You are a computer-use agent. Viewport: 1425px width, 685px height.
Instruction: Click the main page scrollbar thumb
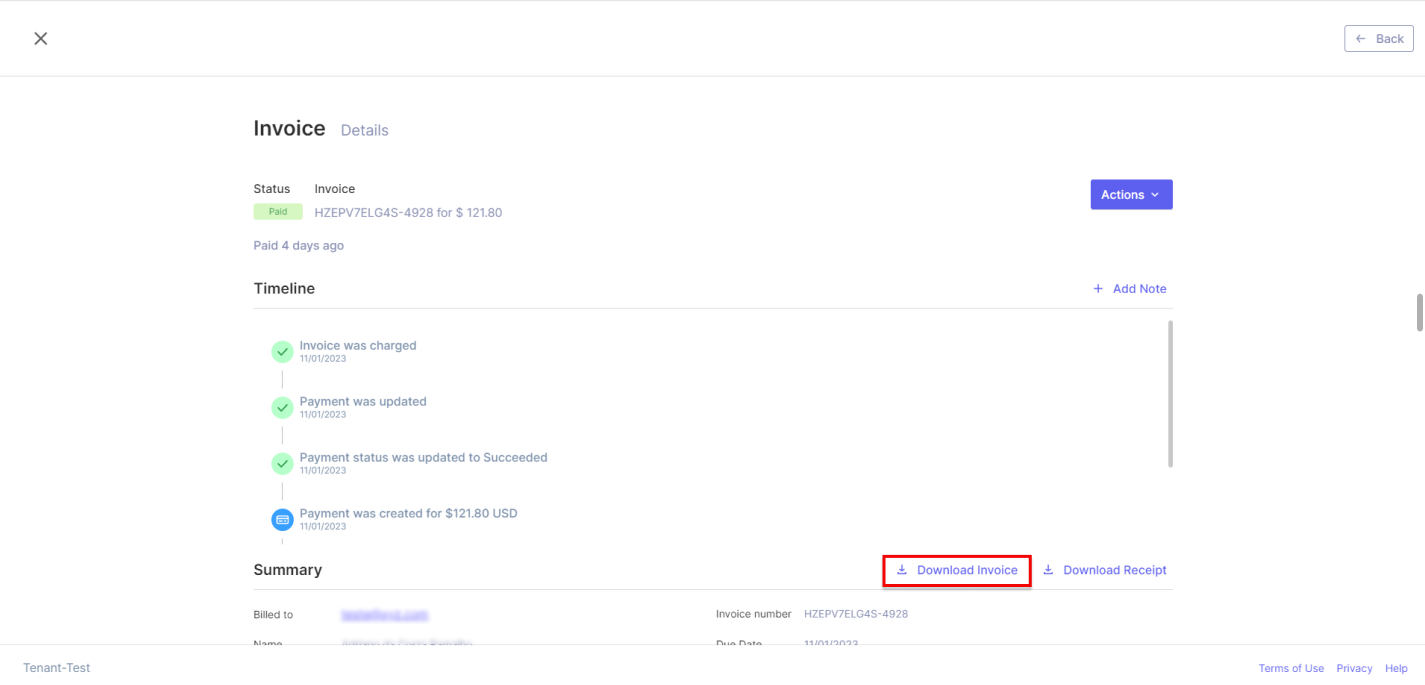pyautogui.click(x=1419, y=312)
